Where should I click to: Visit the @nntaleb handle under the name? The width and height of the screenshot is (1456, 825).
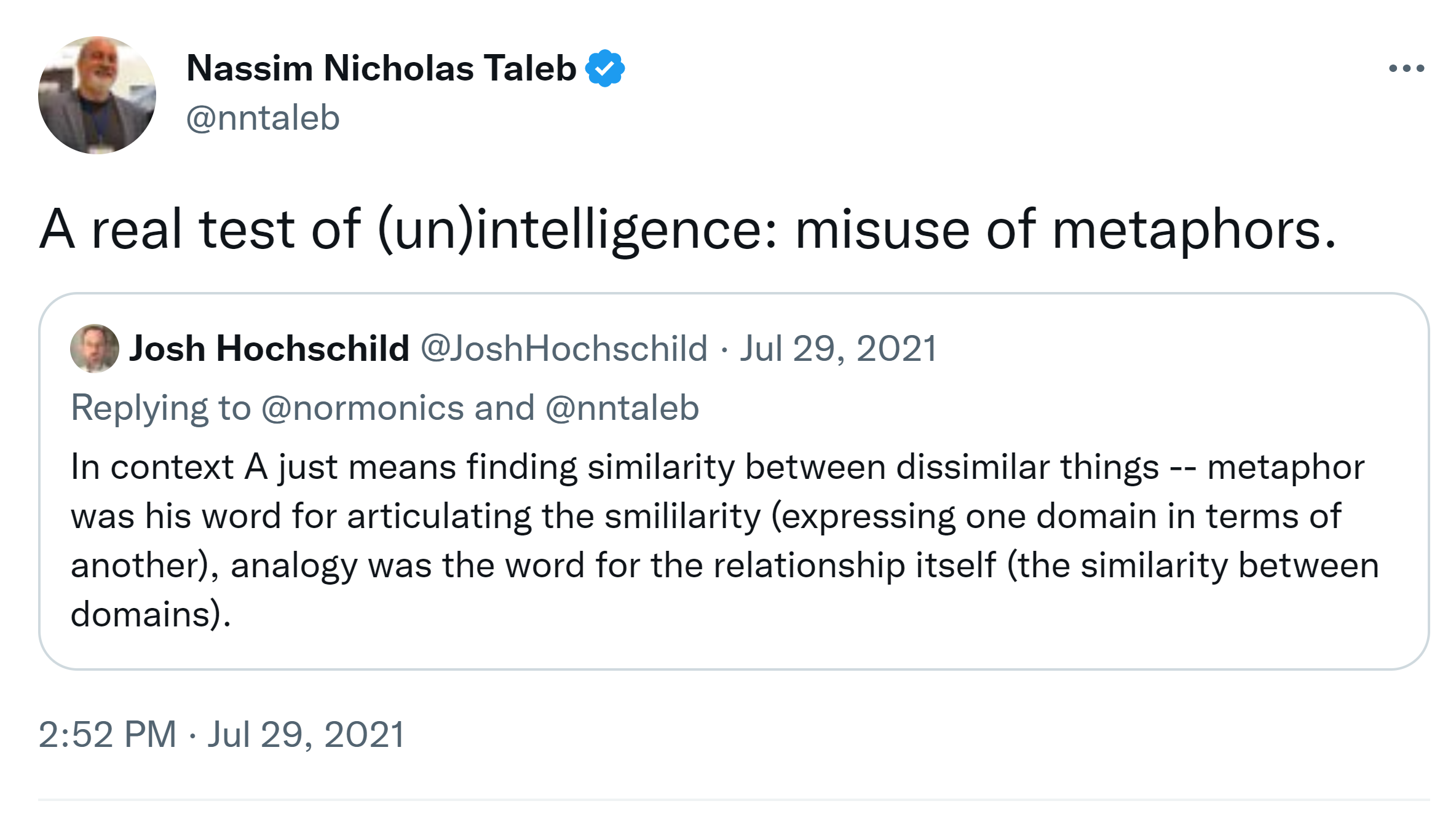263,118
